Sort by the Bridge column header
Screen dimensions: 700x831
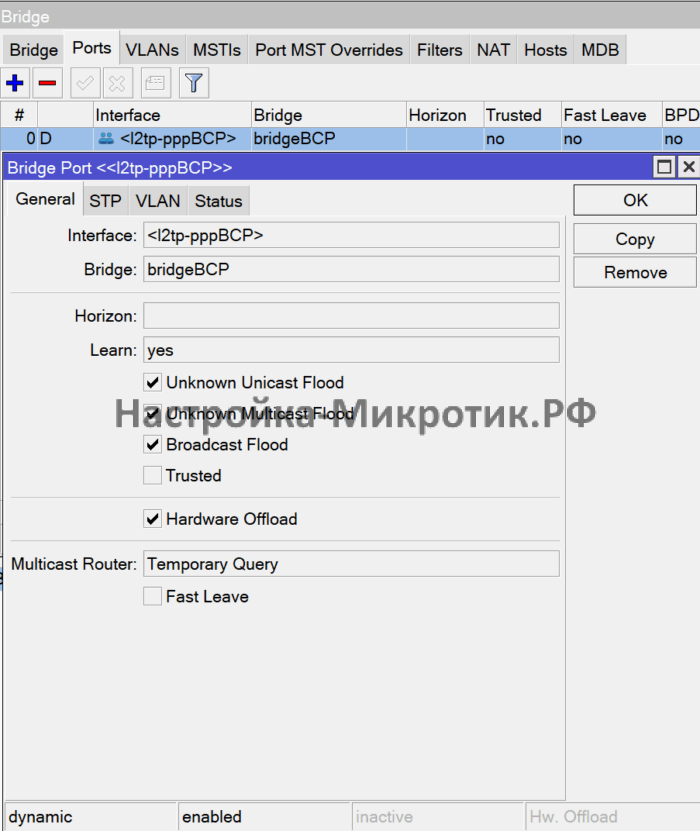(329, 115)
